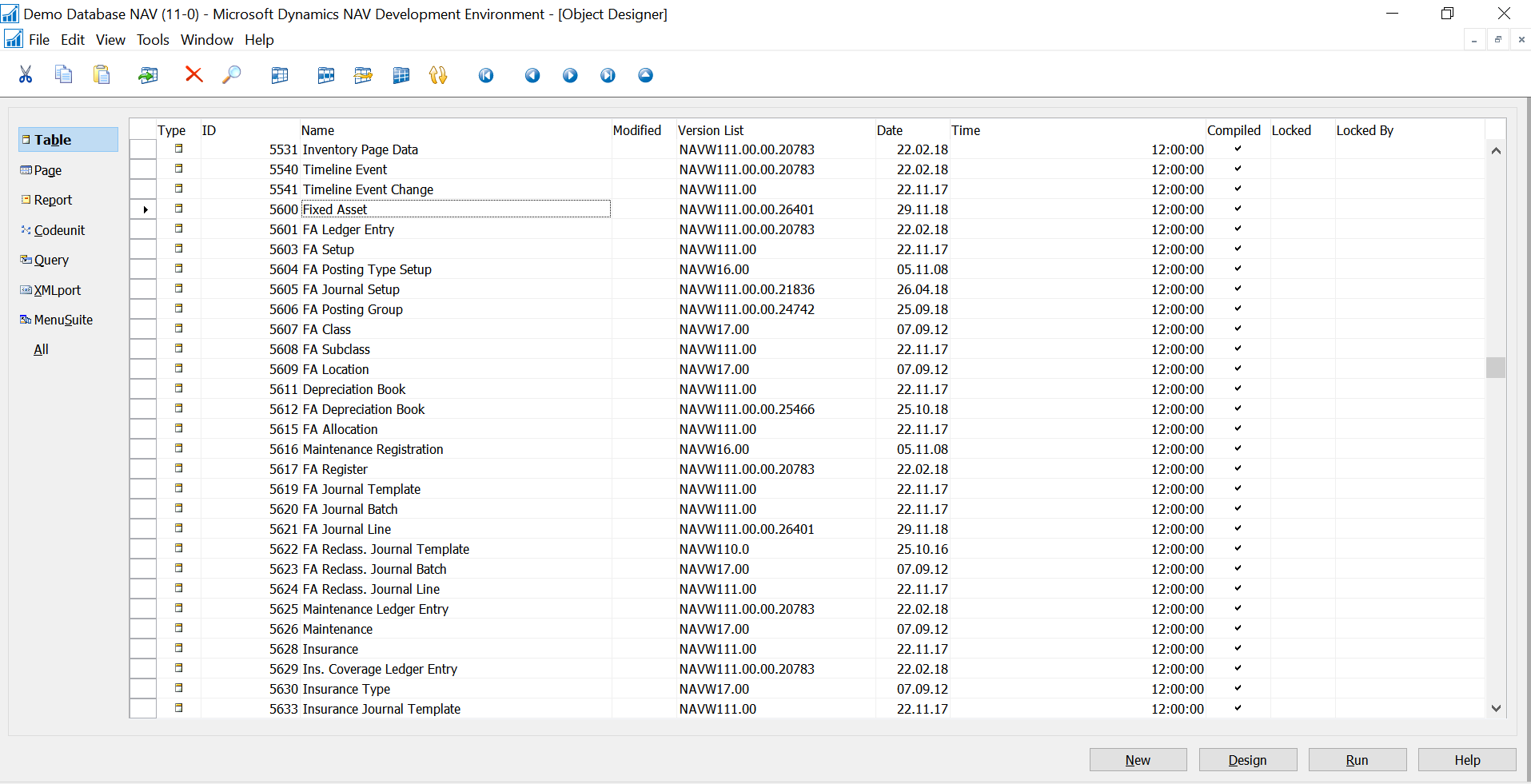Viewport: 1531px width, 784px height.
Task: Toggle Compiled checkmark for FA Setup row
Action: [x=1238, y=249]
